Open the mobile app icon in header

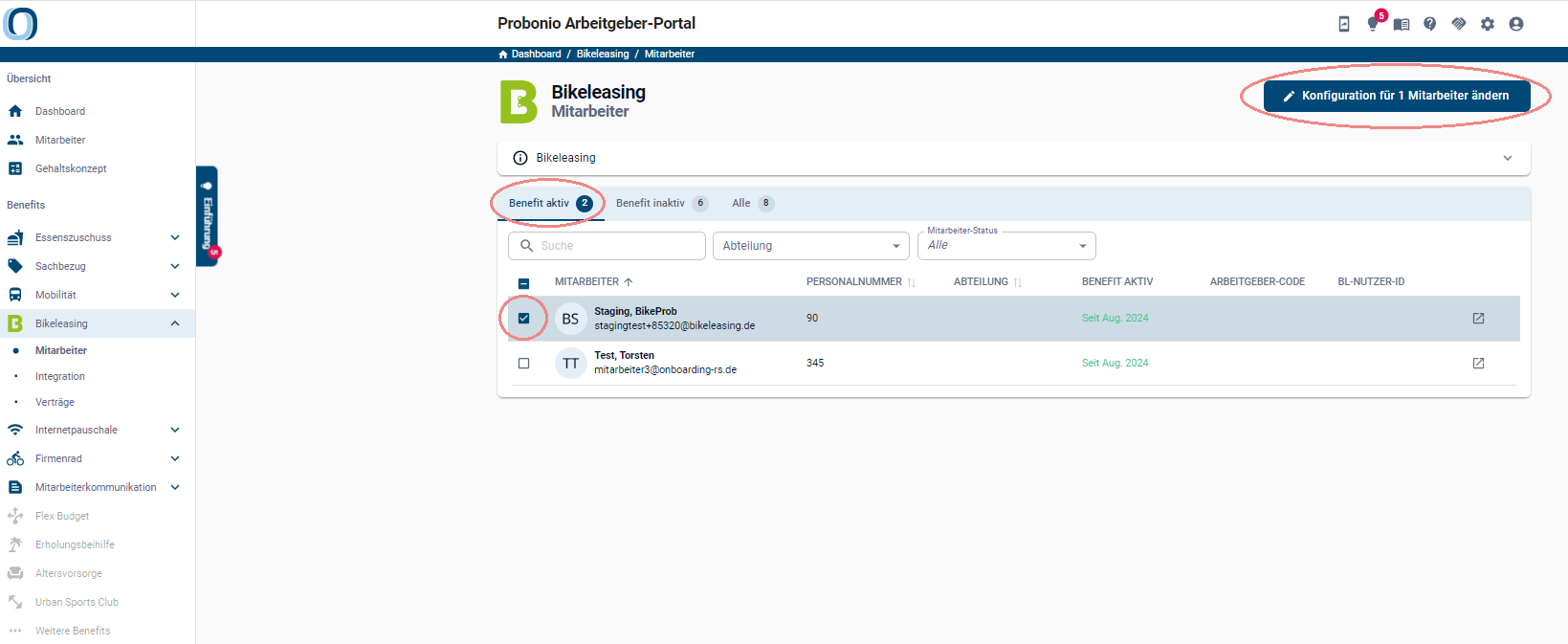1344,24
